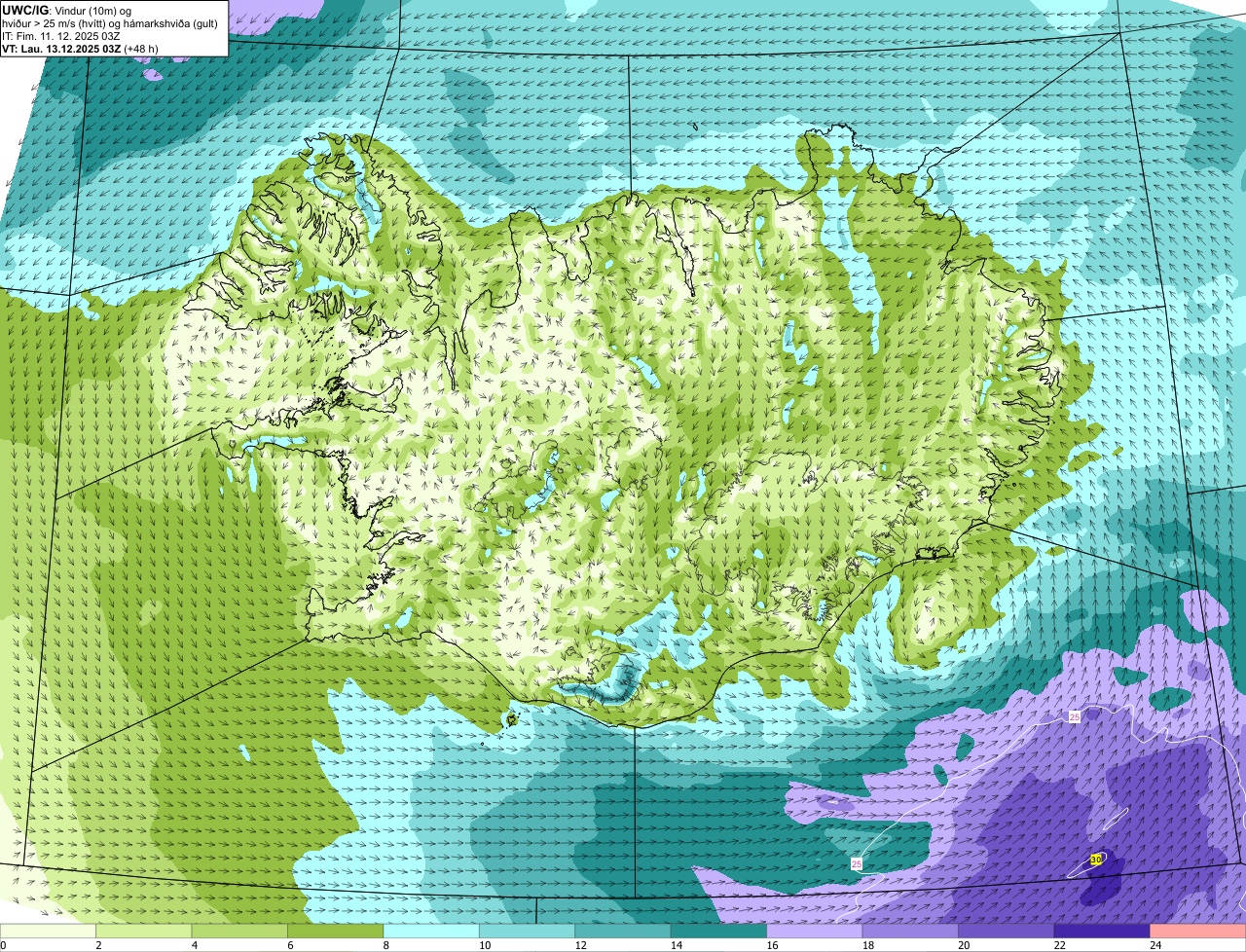This screenshot has height=952, width=1246.
Task: Click the lower white "25" gust contour label
Action: pos(857,863)
